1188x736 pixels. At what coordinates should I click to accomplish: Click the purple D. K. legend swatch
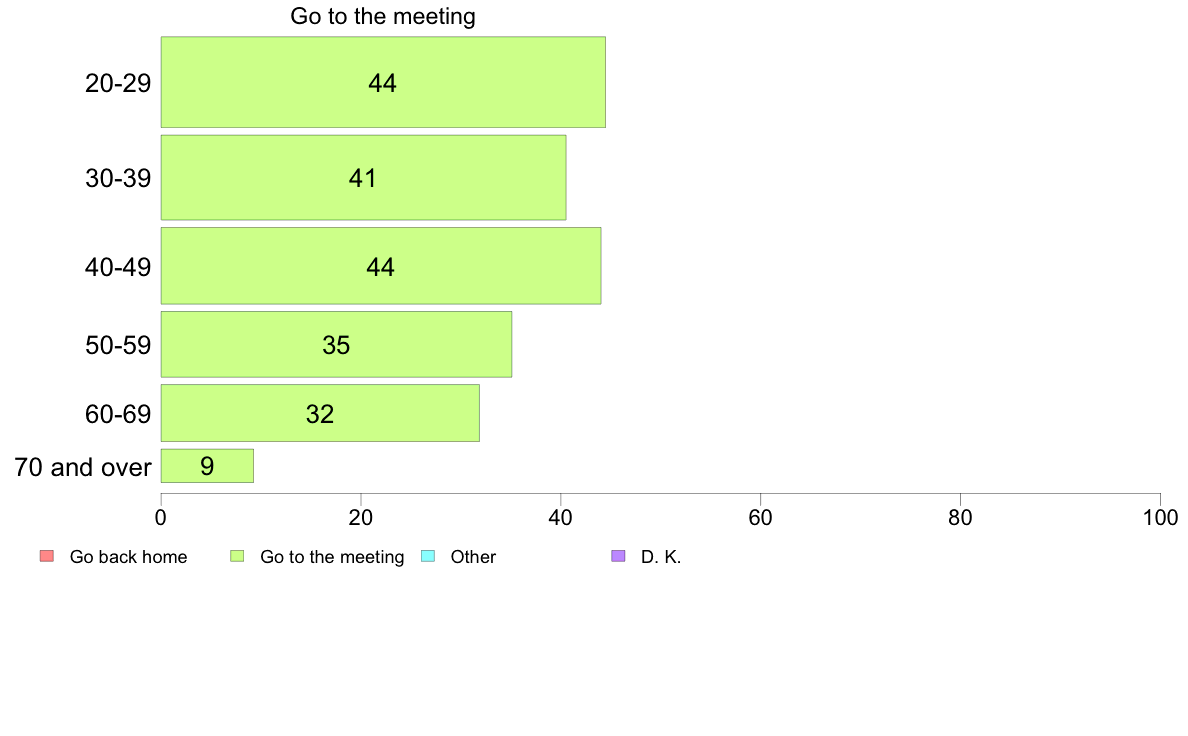point(618,556)
